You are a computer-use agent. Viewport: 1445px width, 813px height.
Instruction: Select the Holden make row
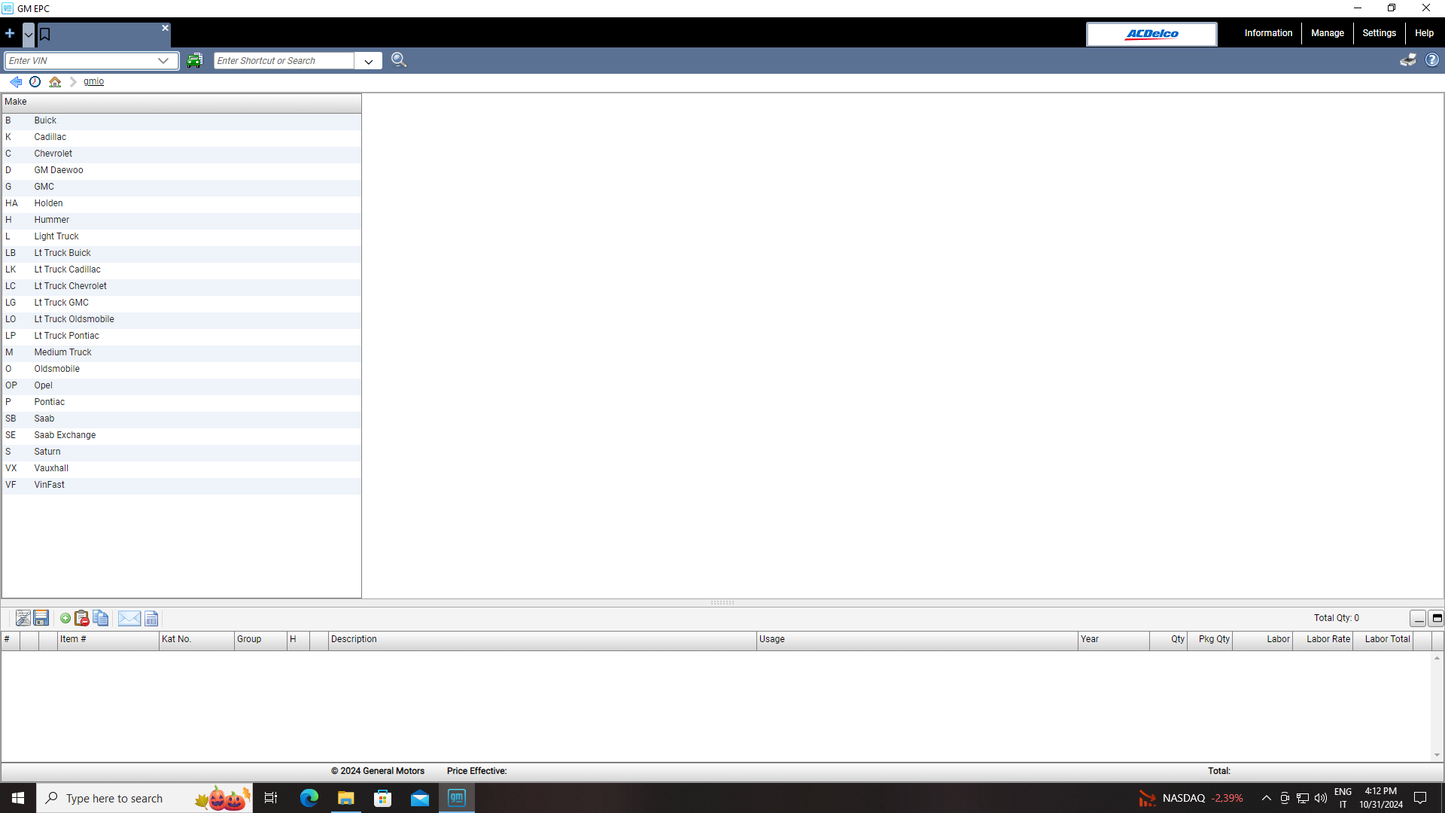tap(181, 203)
